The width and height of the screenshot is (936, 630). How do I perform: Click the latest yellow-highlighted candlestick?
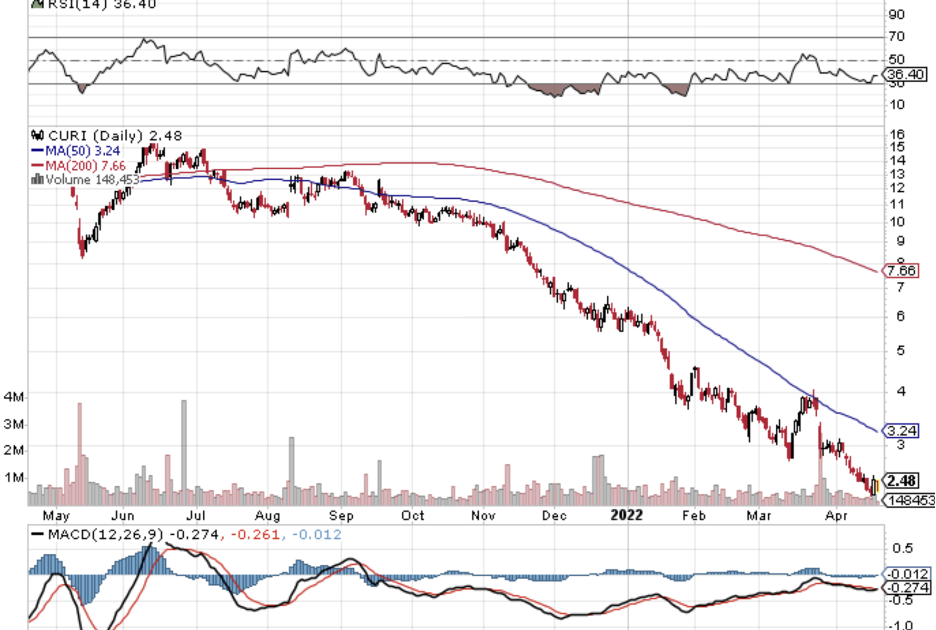tap(875, 487)
